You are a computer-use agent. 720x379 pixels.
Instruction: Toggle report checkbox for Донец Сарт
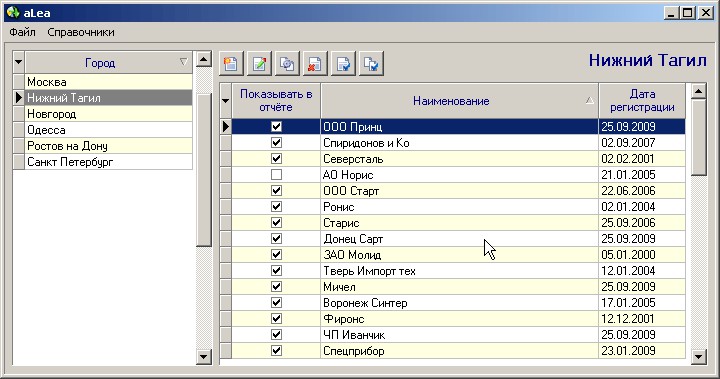[276, 238]
